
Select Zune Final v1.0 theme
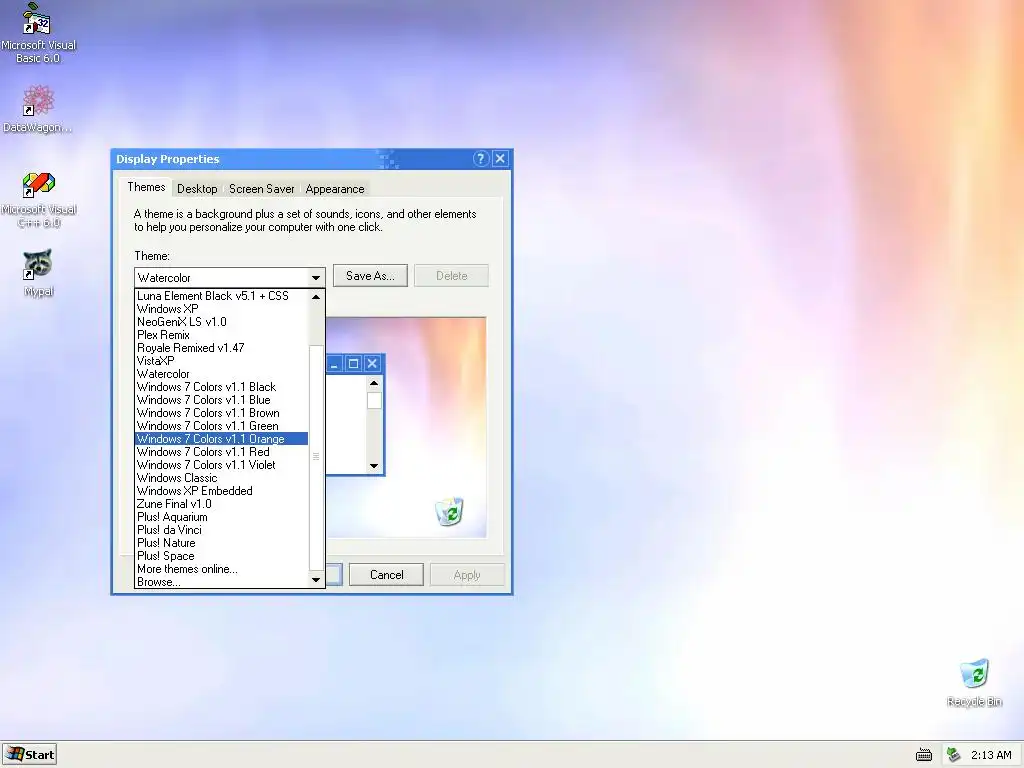[221, 504]
